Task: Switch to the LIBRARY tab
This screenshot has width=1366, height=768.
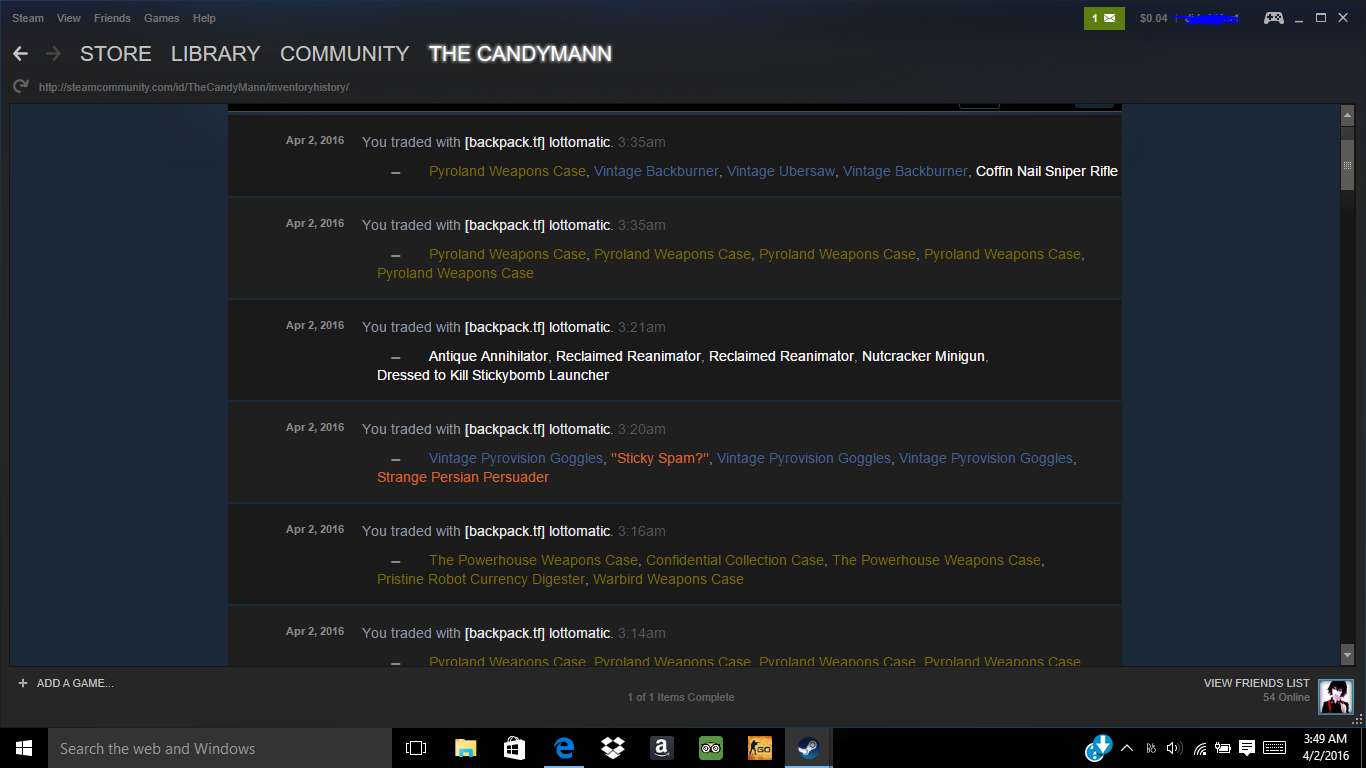Action: (215, 54)
